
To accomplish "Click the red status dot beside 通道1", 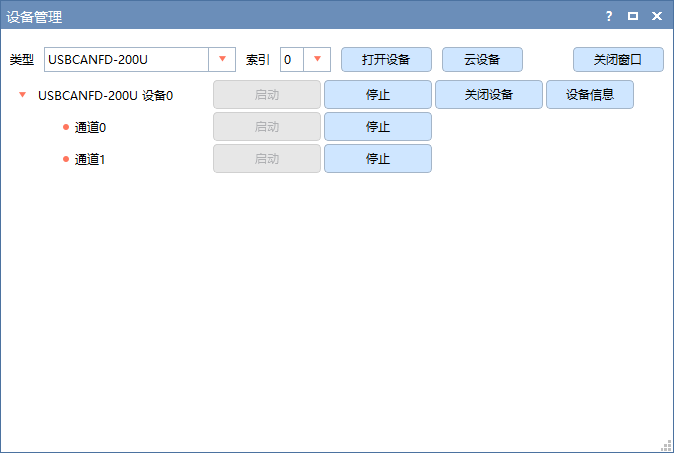I will (x=66, y=159).
